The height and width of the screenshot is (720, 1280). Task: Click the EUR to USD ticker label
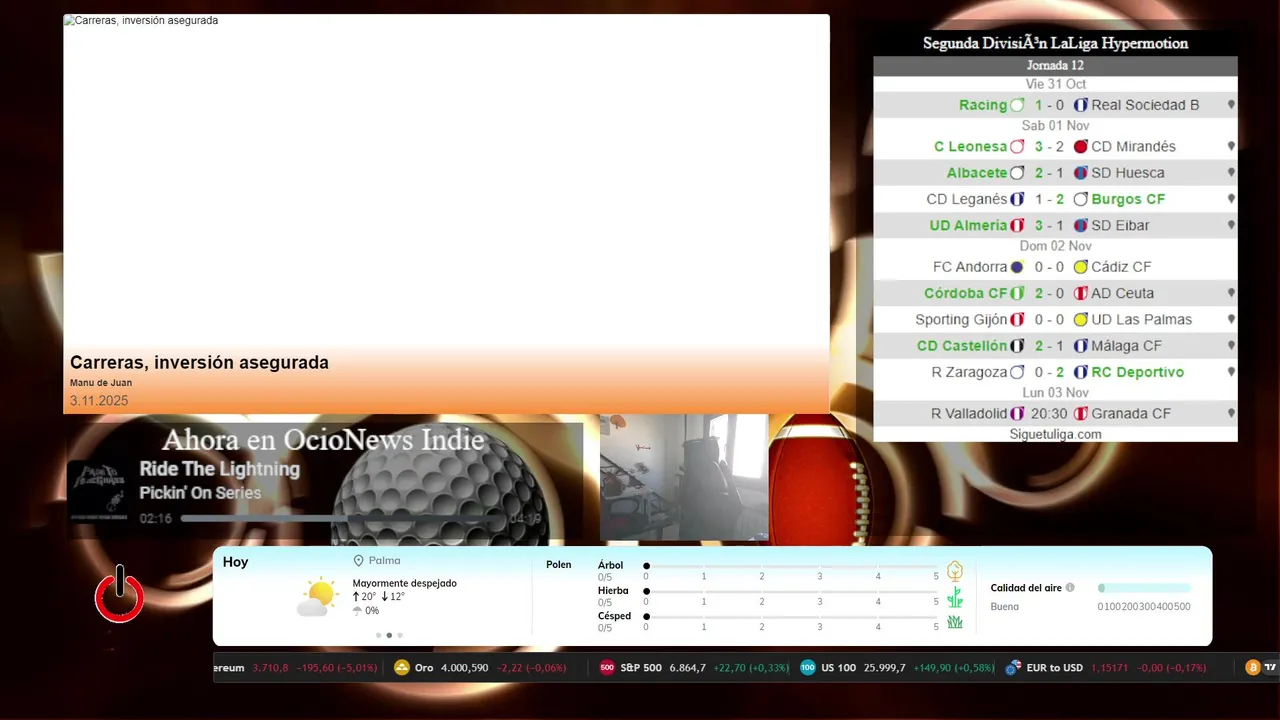[1054, 668]
